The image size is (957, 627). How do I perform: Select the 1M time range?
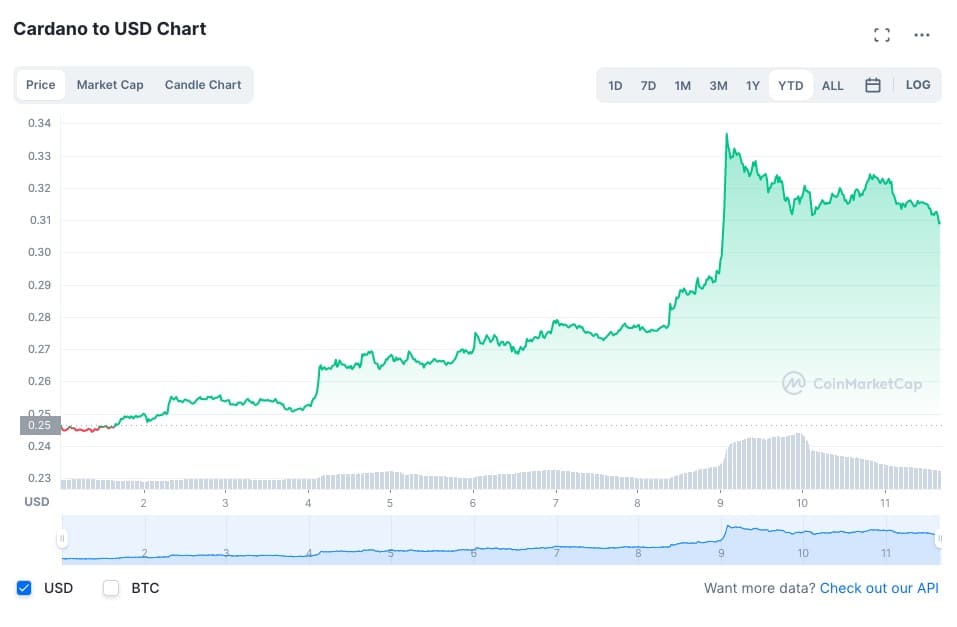682,85
